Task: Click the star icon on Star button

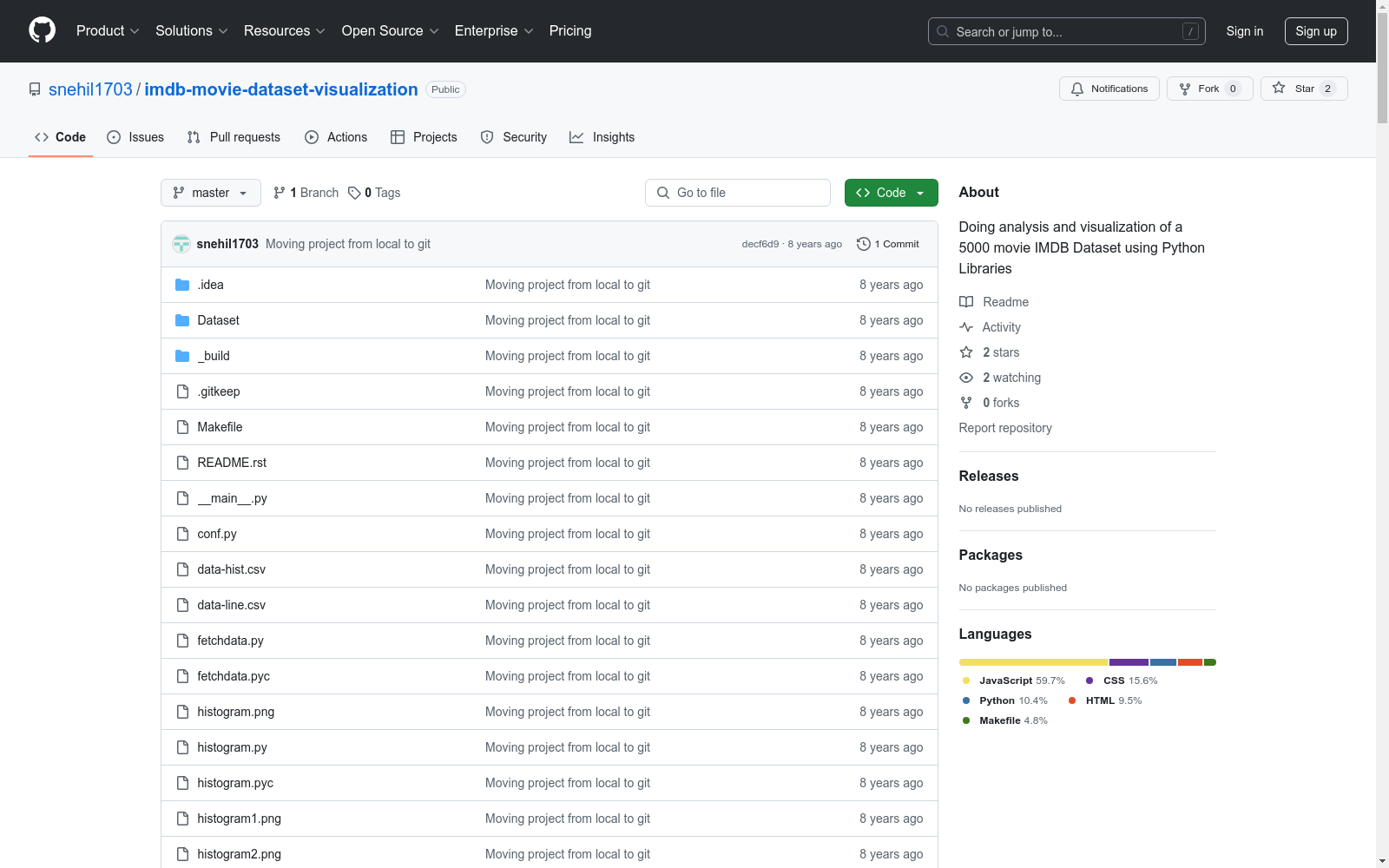Action: point(1279,88)
